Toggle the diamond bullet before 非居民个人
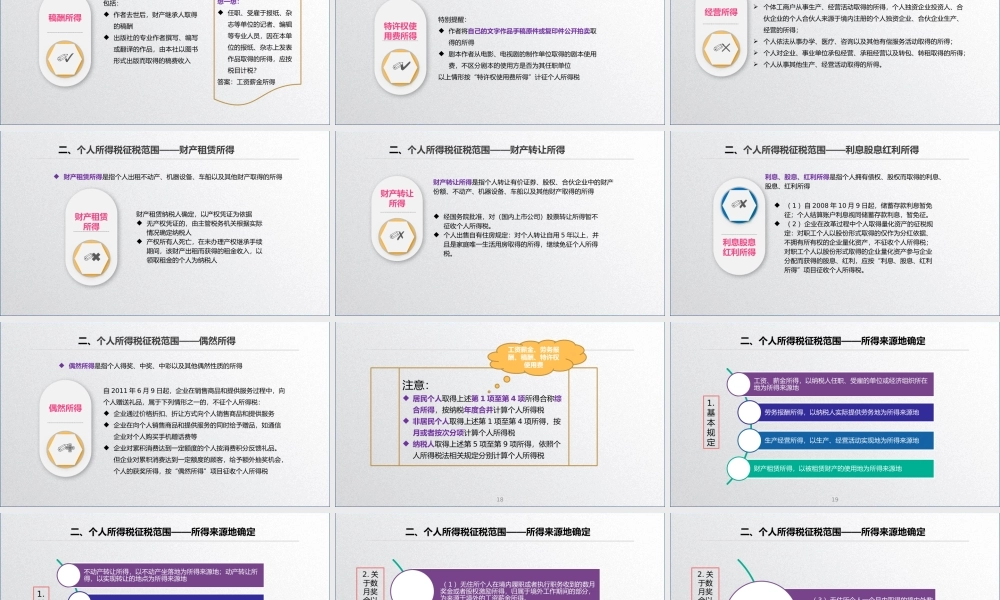 coord(405,421)
